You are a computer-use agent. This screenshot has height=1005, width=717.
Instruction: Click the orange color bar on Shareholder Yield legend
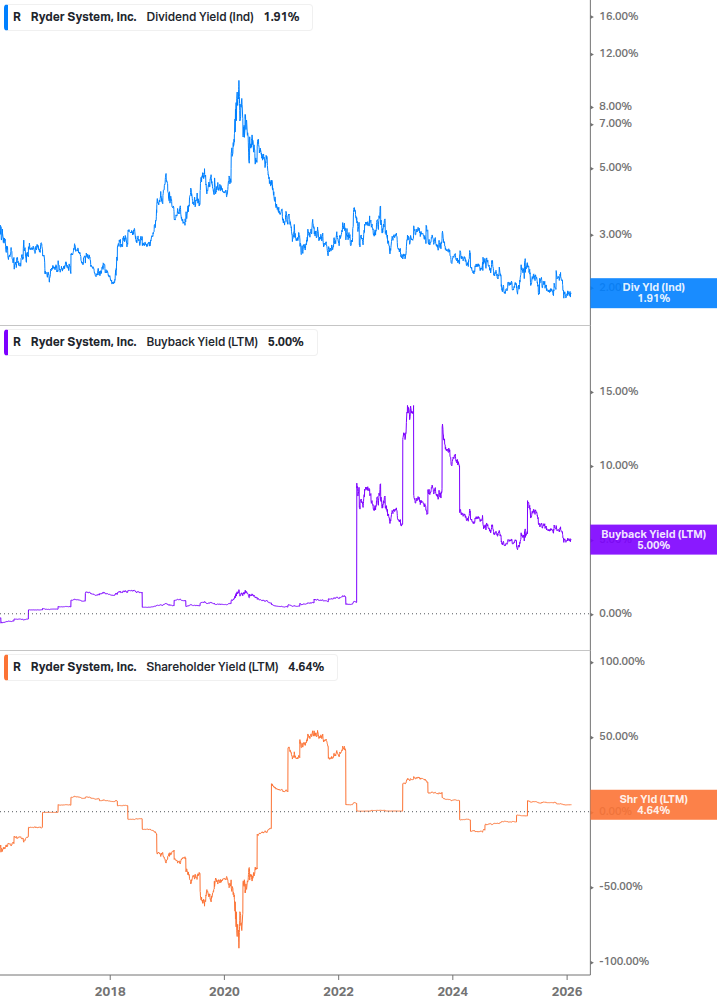6,667
